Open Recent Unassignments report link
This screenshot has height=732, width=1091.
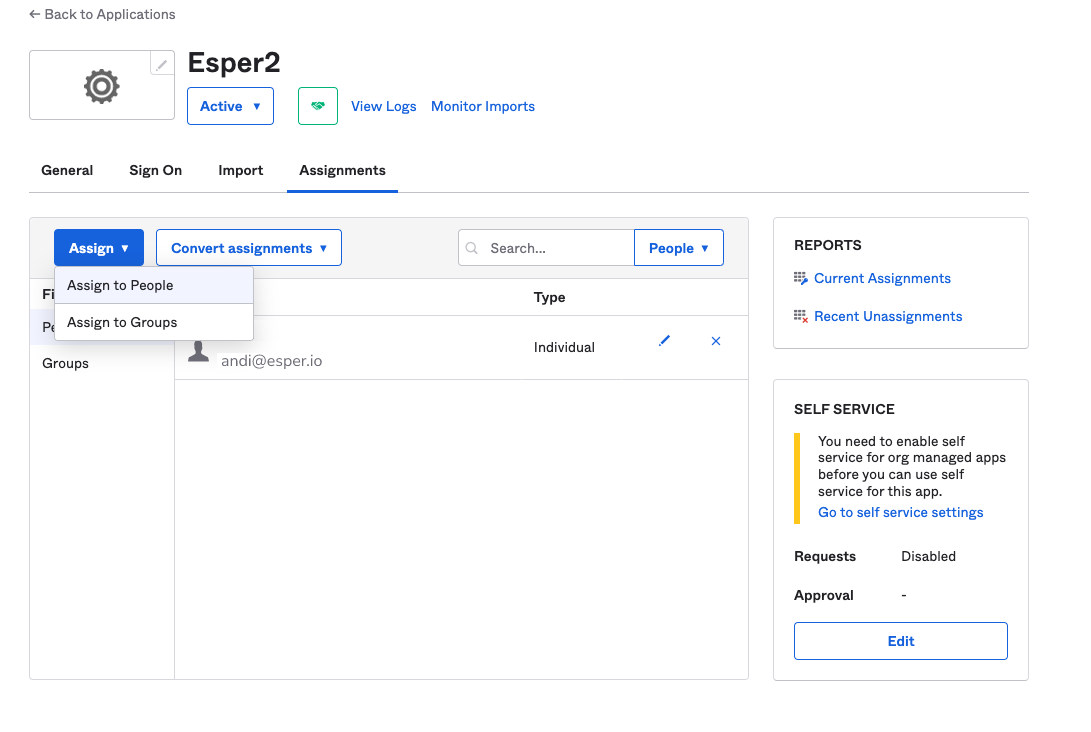point(888,317)
